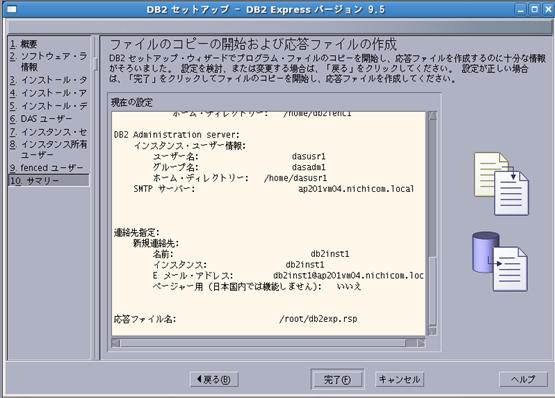The image size is (555, 398).
Task: Click the 完了(F) finish button
Action: (337, 380)
